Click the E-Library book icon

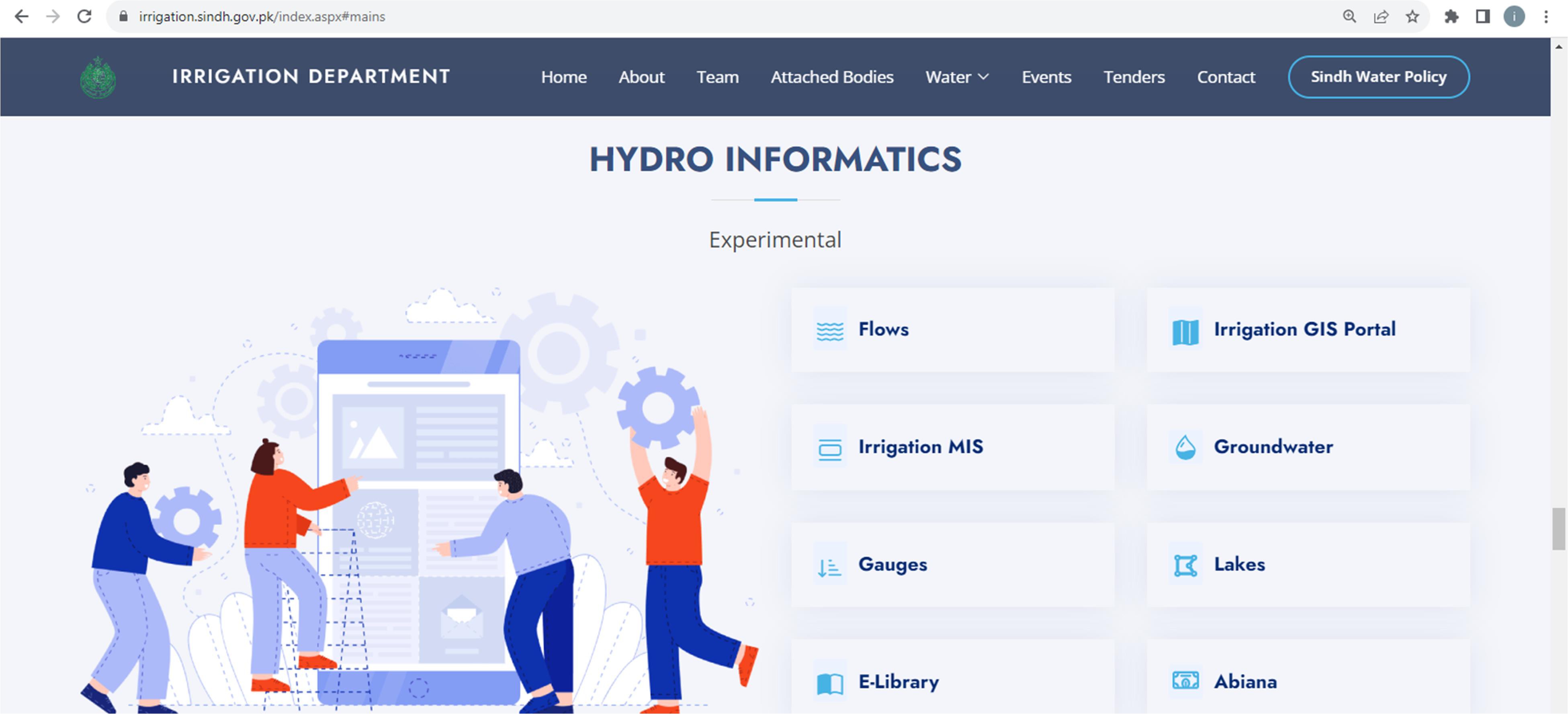[830, 683]
